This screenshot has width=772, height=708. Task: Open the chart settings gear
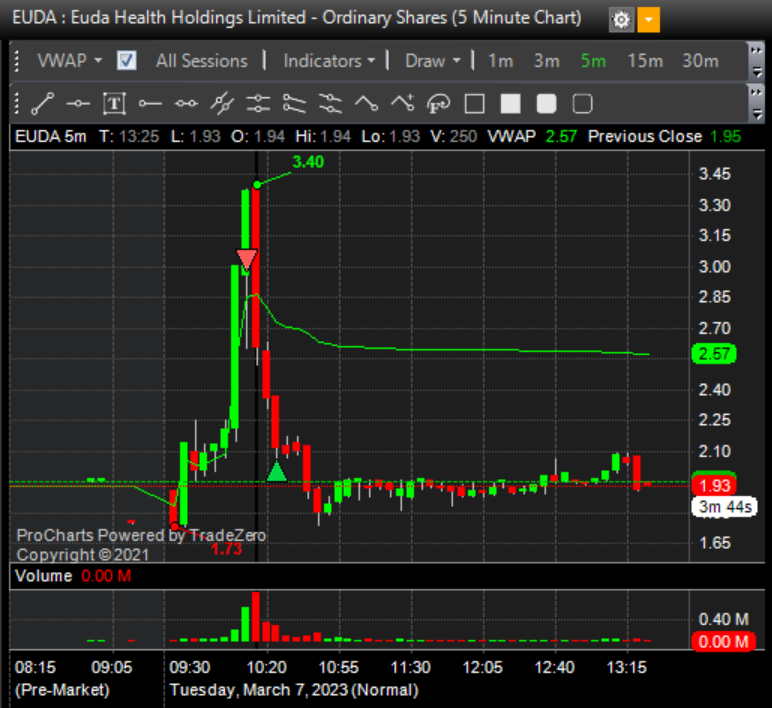click(x=621, y=20)
